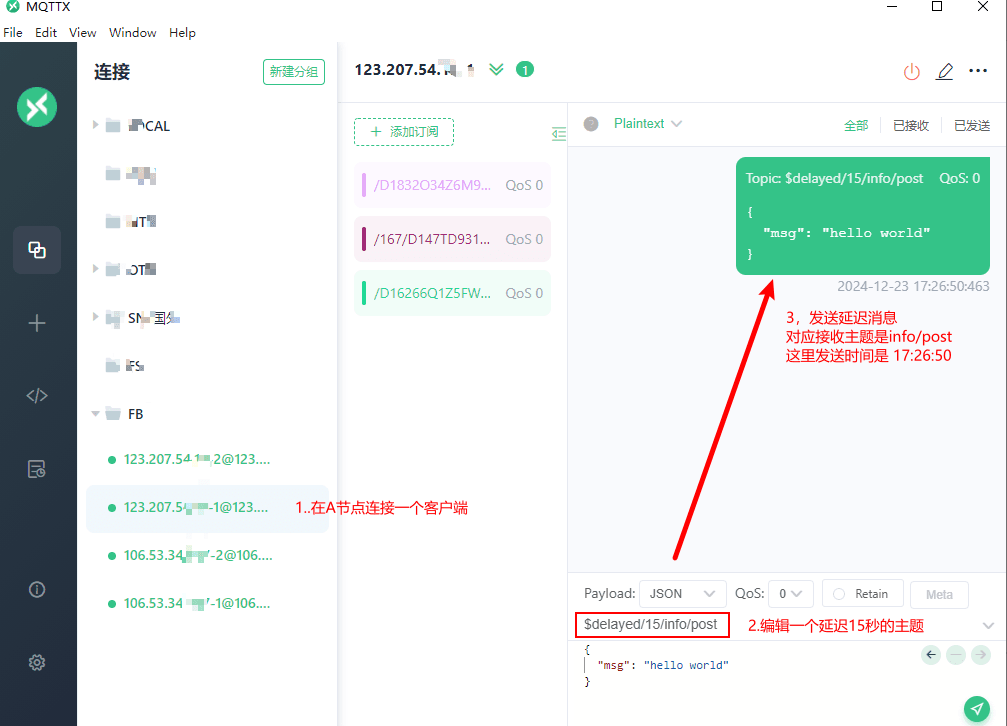Viewport: 1007px width, 726px height.
Task: Click the MQTTX logo in sidebar
Action: tap(37, 107)
